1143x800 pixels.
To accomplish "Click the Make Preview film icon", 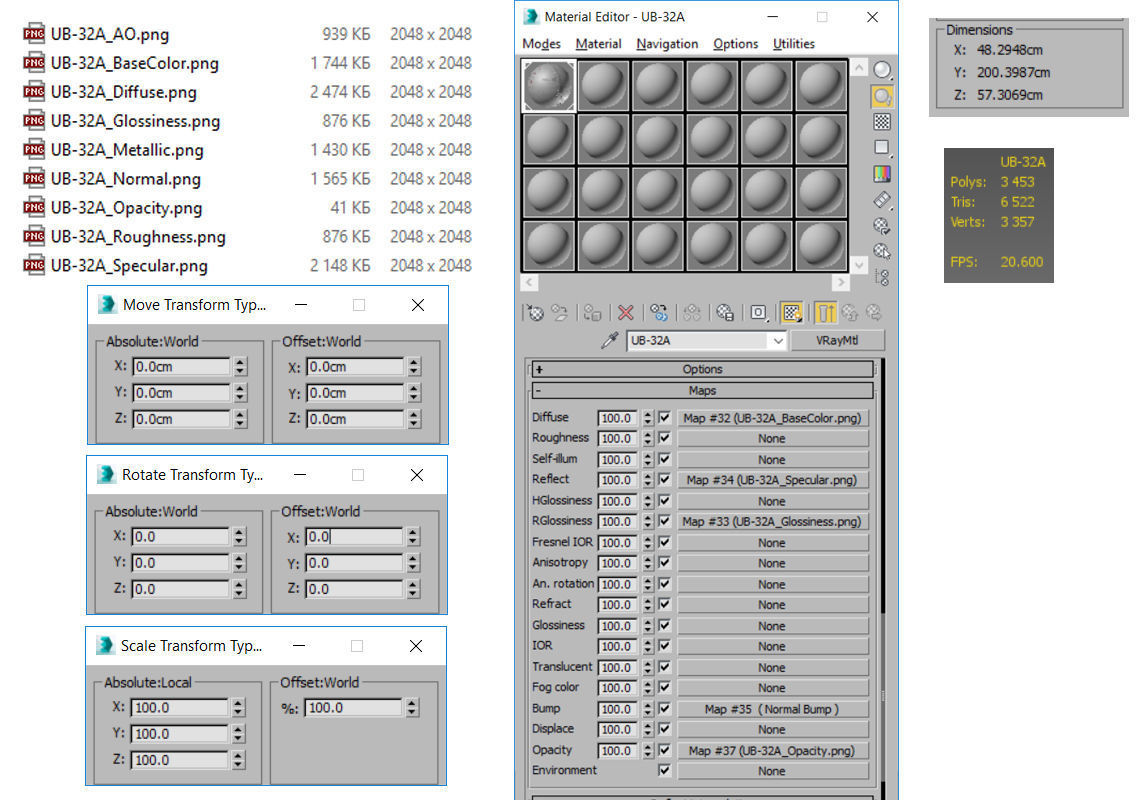I will [x=882, y=200].
